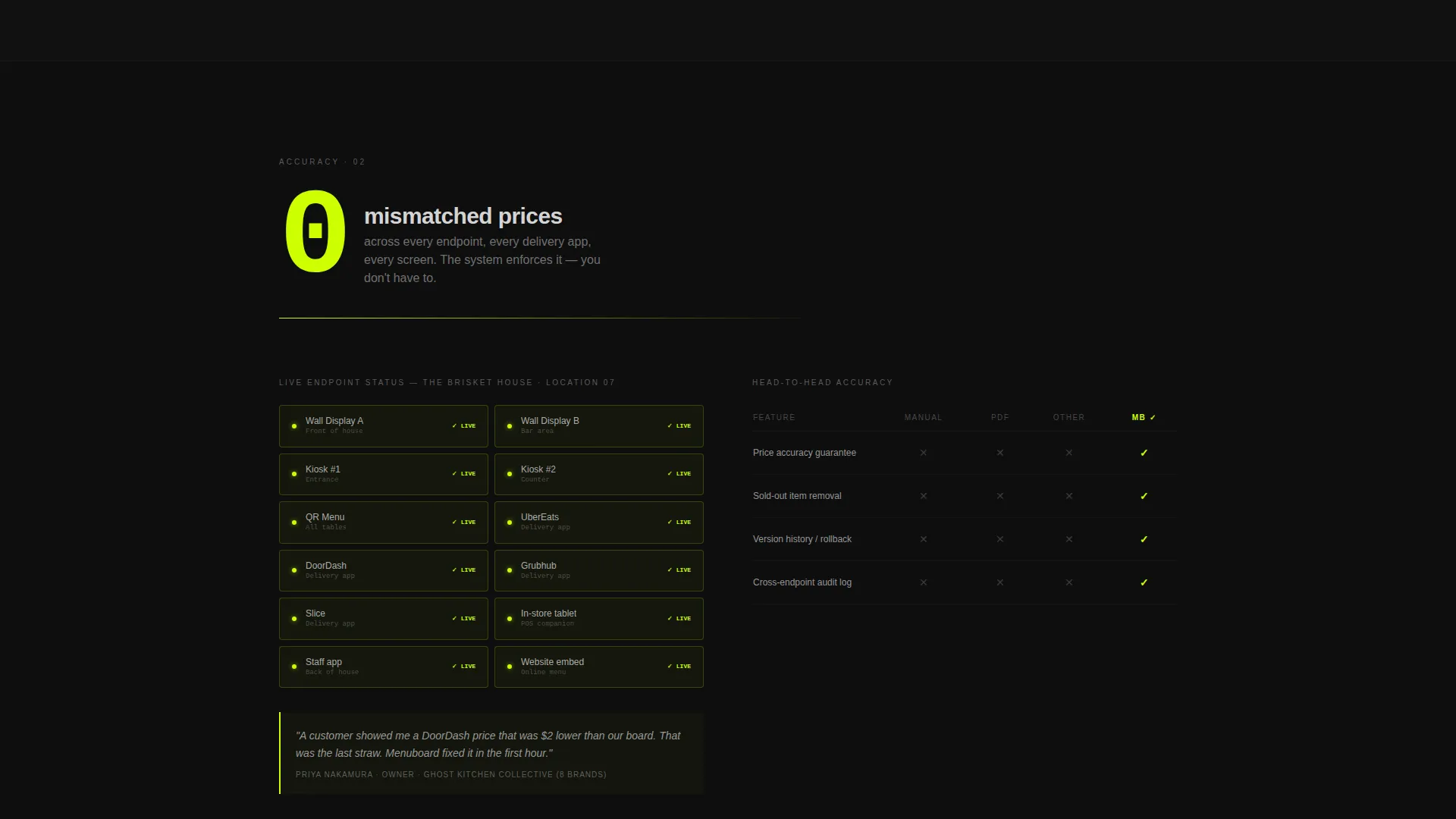Click the MB column header
This screenshot has width=1456, height=819.
1144,418
